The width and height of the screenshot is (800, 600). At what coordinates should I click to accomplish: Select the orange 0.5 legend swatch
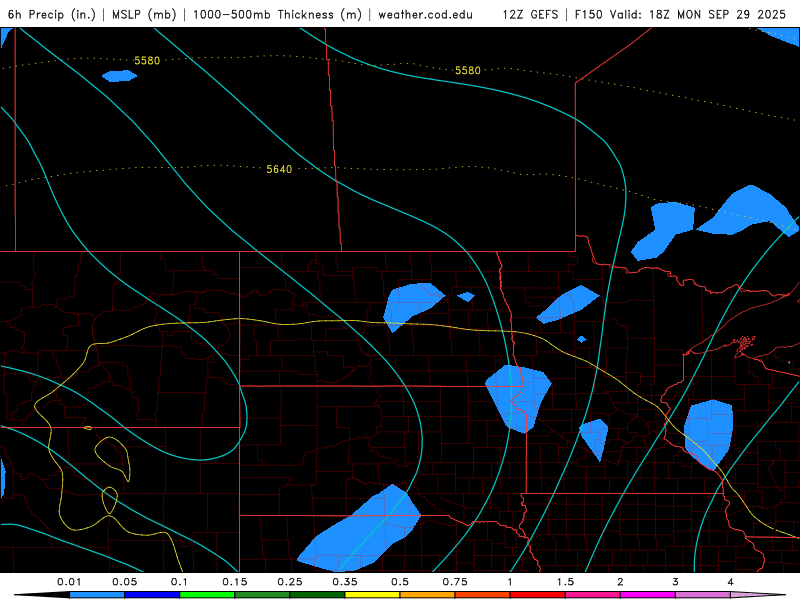click(428, 595)
